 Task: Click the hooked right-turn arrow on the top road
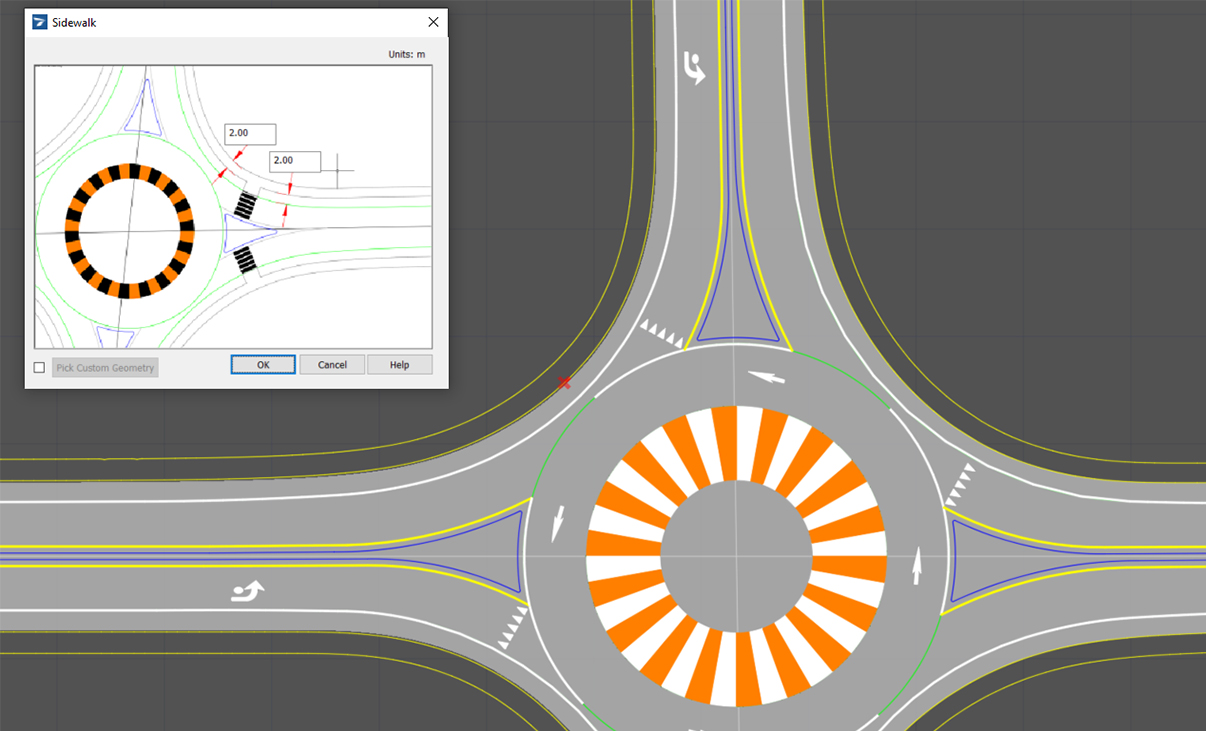click(694, 68)
